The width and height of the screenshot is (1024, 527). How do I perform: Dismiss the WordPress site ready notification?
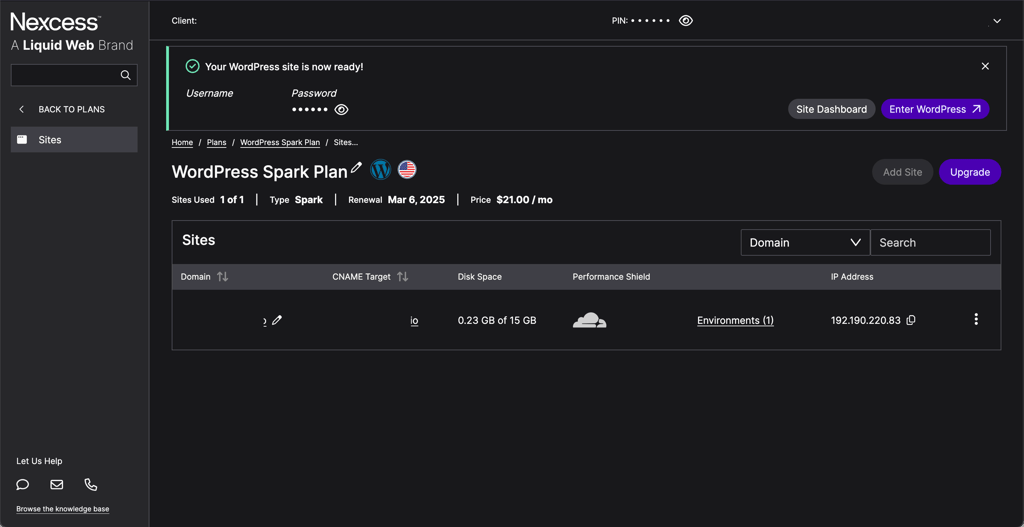pyautogui.click(x=985, y=66)
